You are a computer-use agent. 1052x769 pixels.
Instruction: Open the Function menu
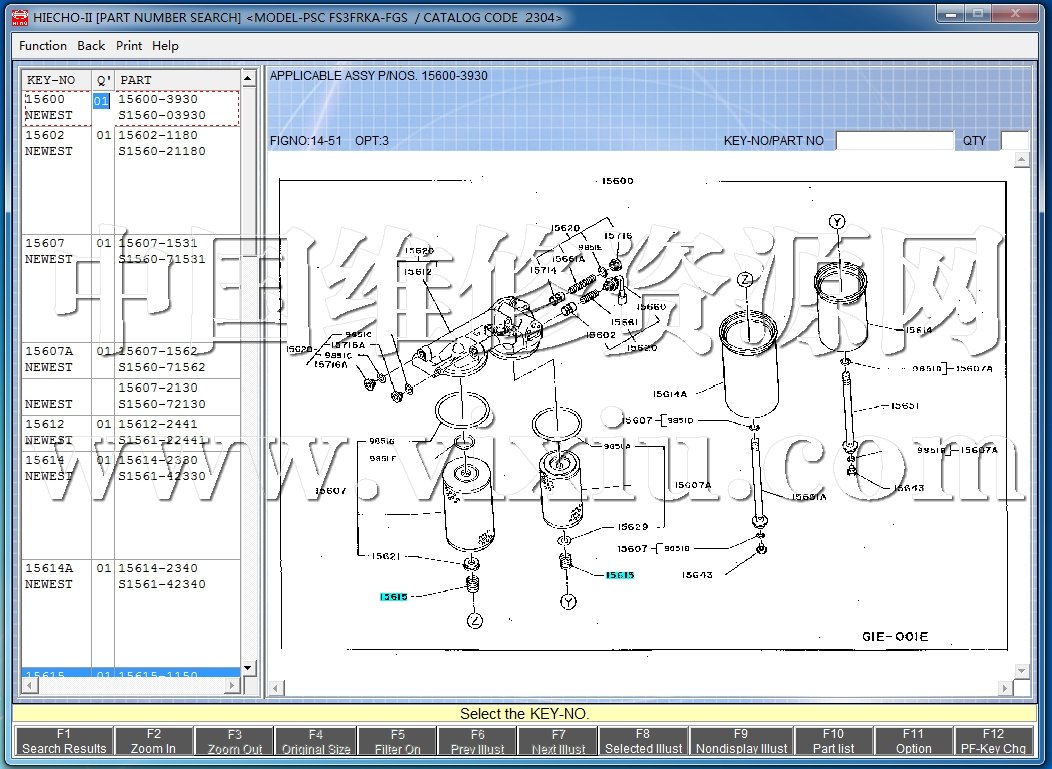pyautogui.click(x=43, y=46)
